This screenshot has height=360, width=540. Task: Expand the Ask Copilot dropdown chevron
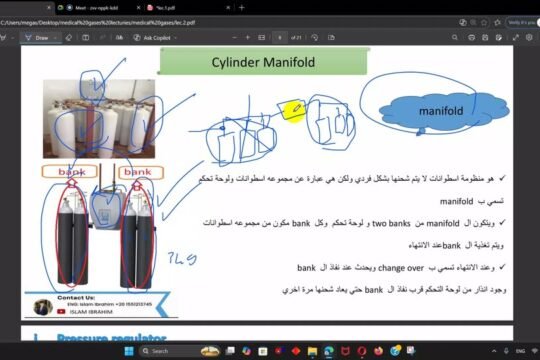[x=175, y=38]
